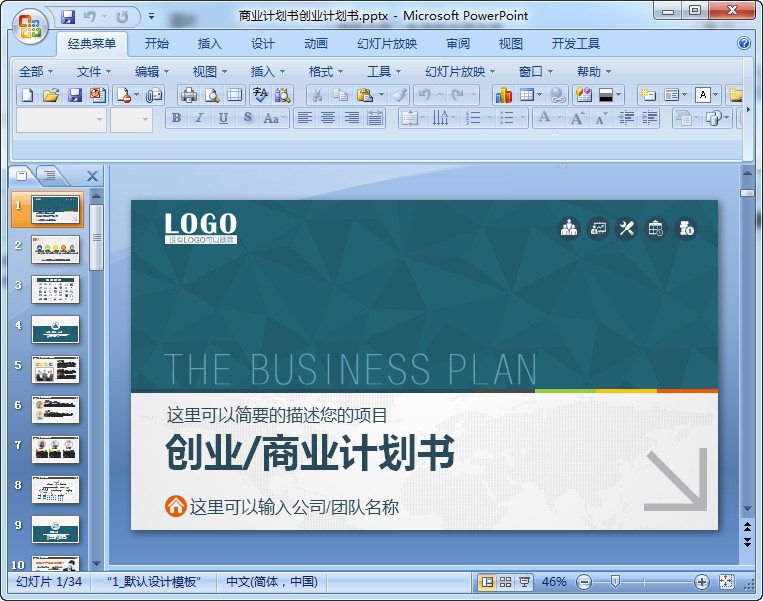Click the Insert Table icon
This screenshot has width=763, height=601.
click(x=527, y=95)
